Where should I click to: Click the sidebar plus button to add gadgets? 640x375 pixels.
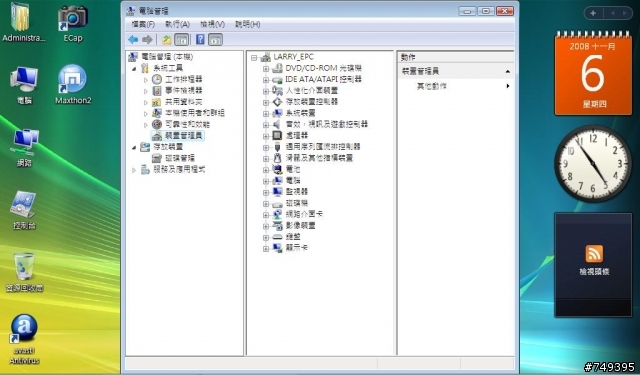coord(593,13)
